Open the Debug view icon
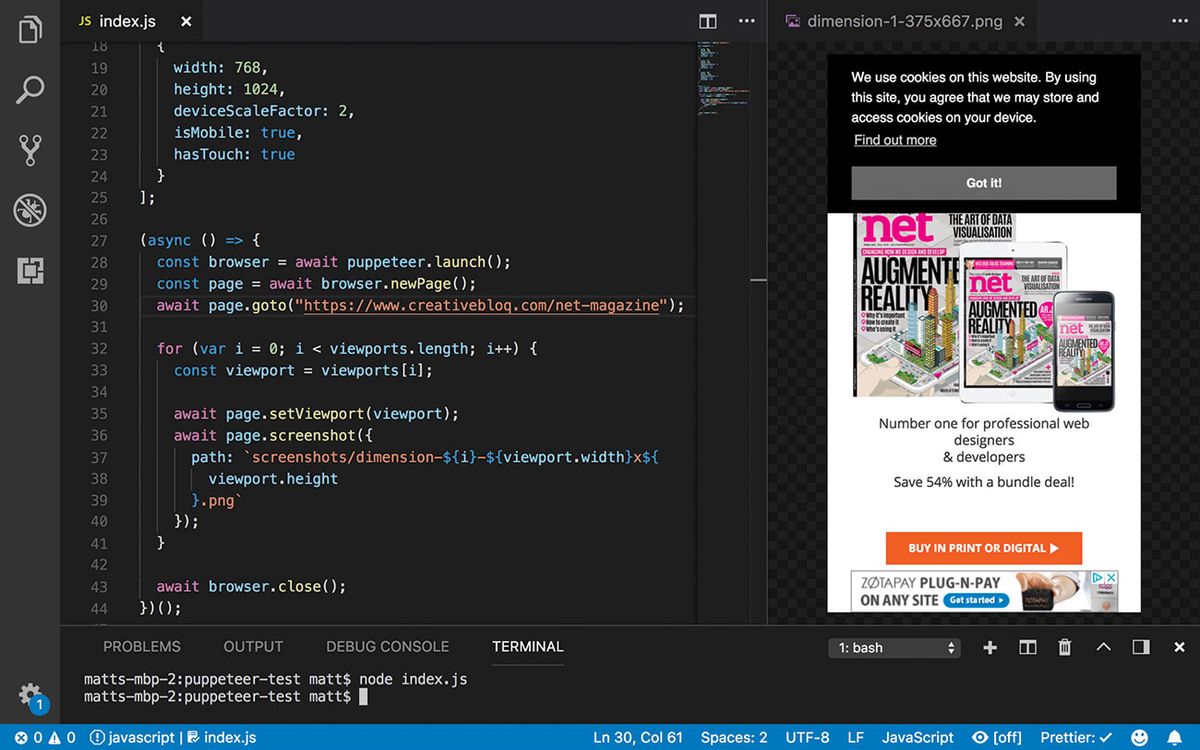The image size is (1200, 750). pyautogui.click(x=30, y=210)
